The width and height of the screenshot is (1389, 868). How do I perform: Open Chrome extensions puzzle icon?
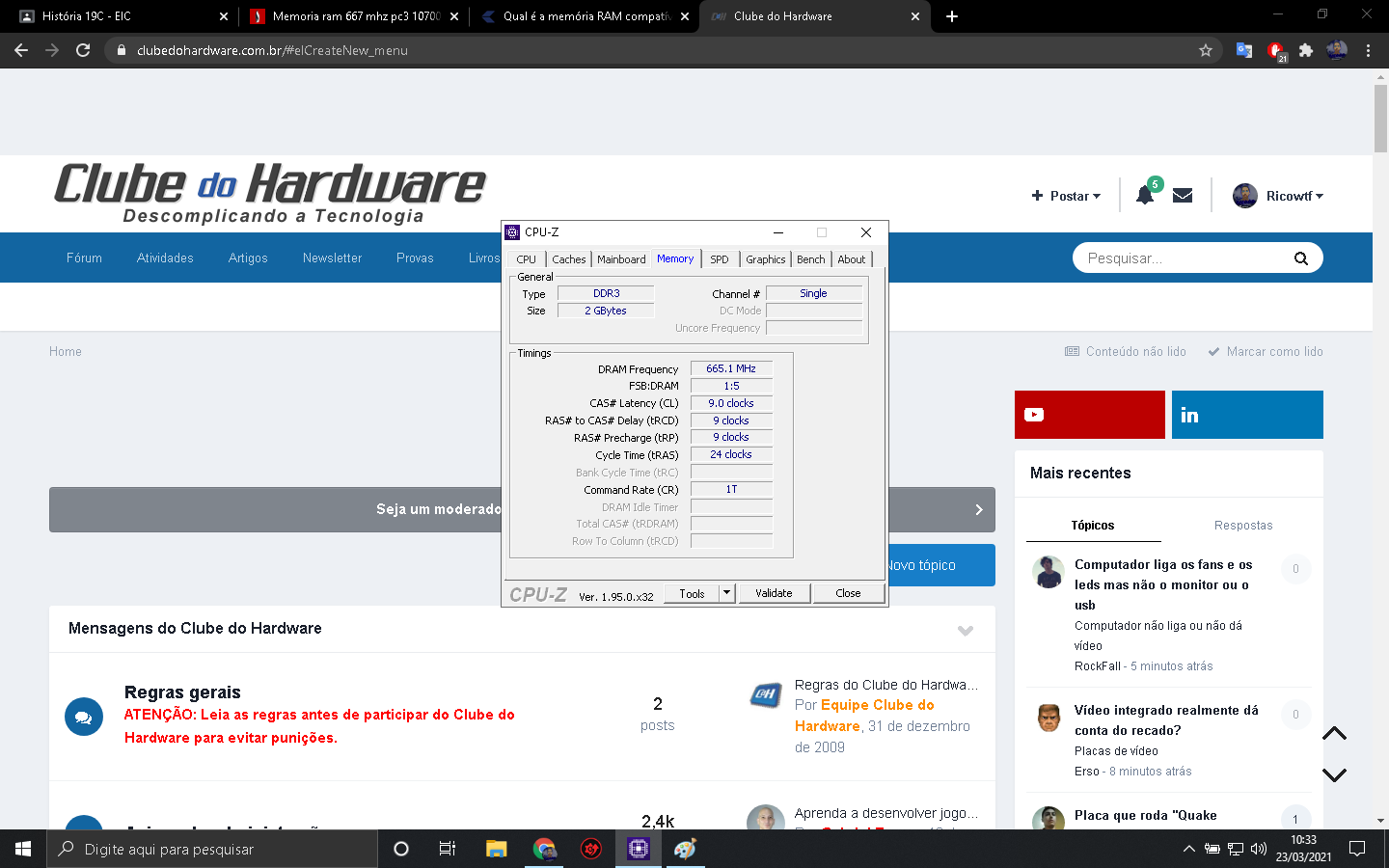pos(1306,50)
